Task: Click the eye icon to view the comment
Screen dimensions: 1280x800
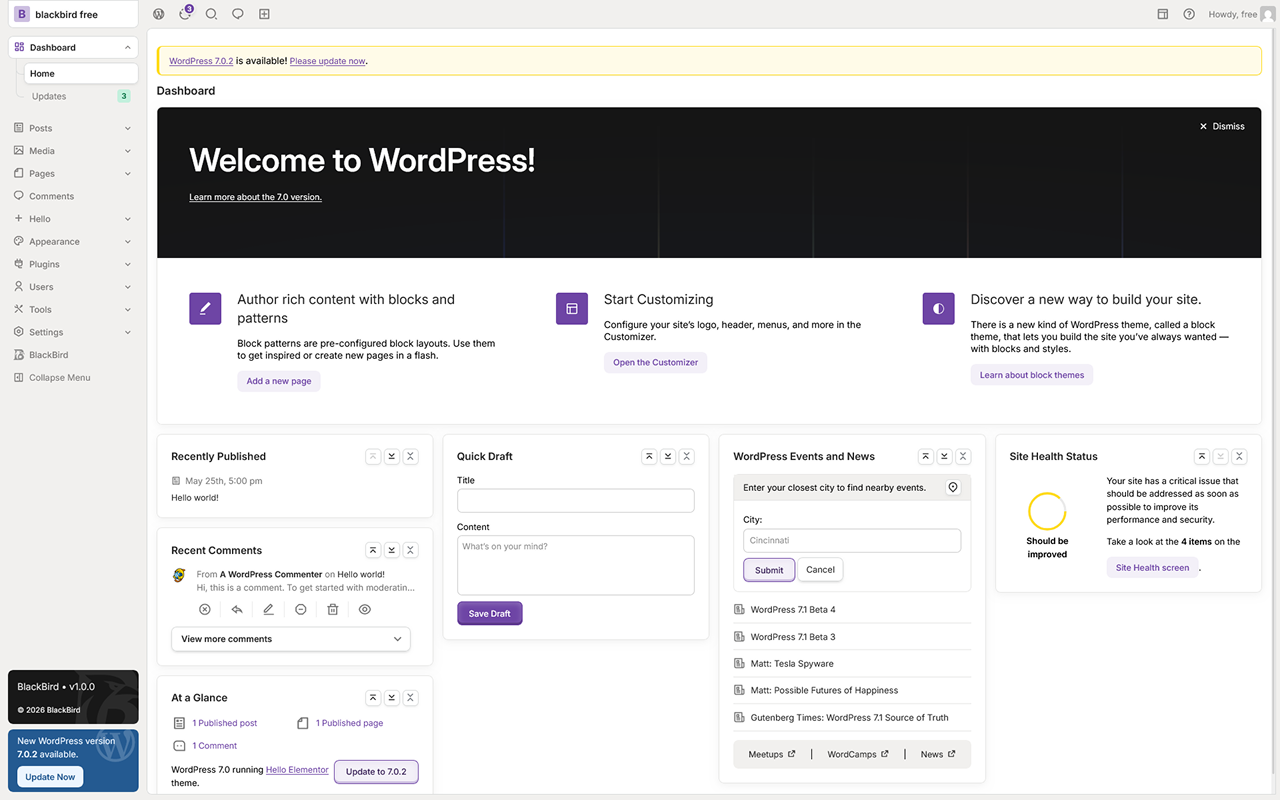Action: click(x=365, y=609)
